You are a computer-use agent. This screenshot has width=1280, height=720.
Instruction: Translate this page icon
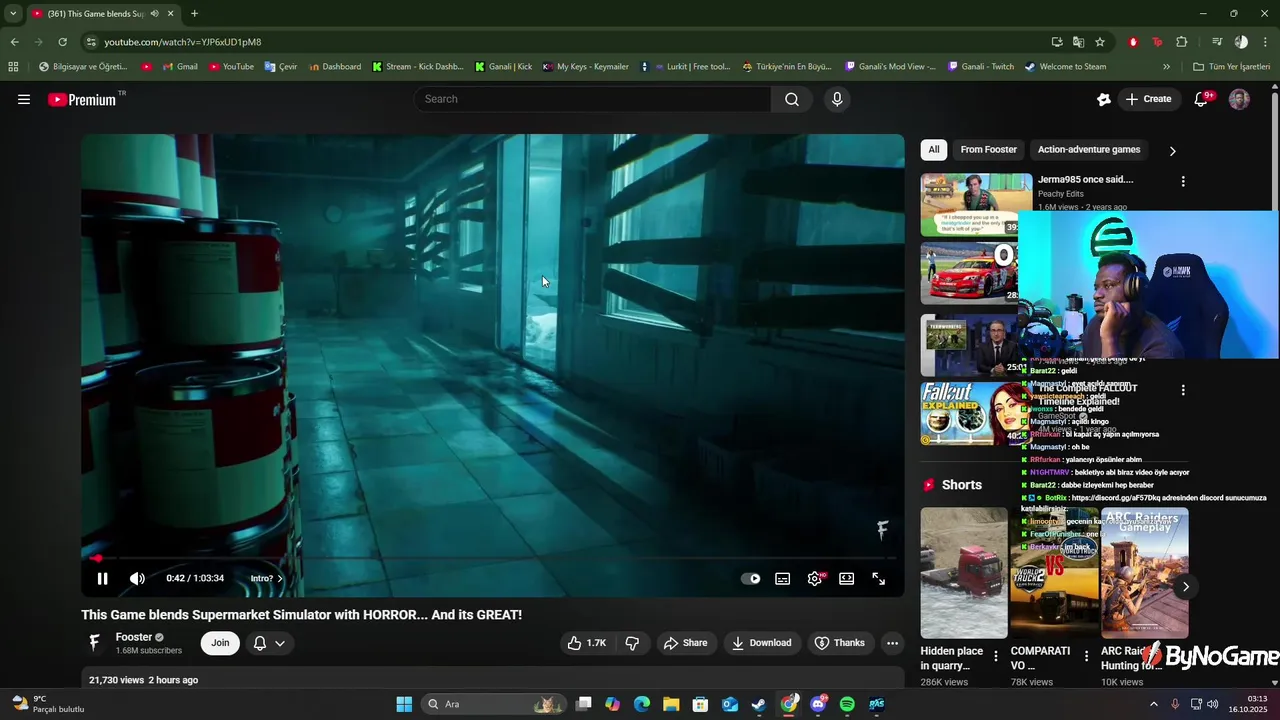click(1078, 42)
